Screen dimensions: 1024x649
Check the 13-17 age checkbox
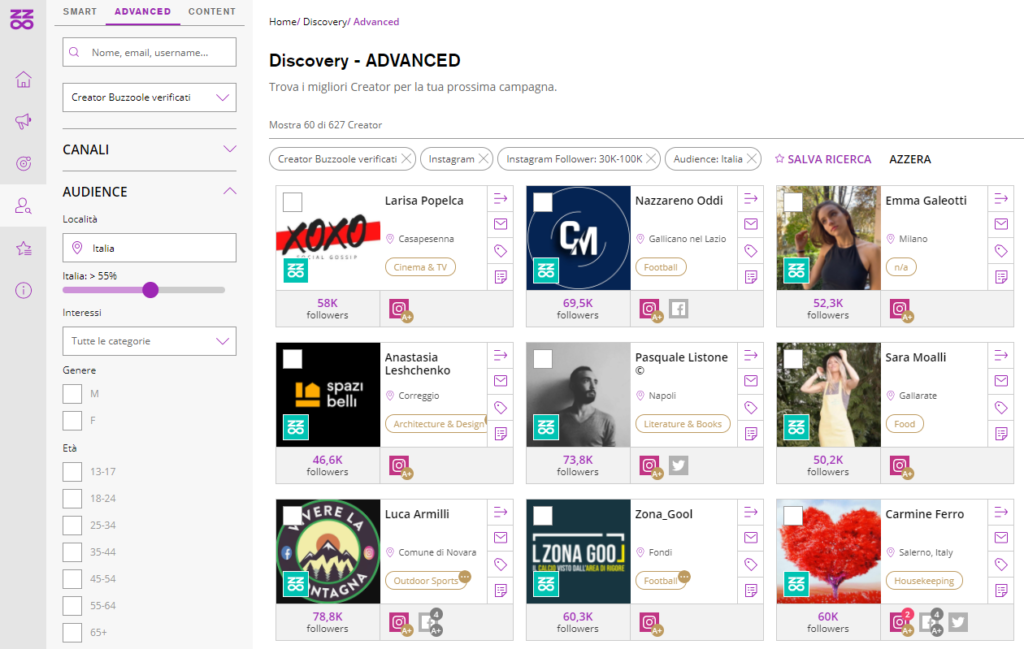[x=72, y=471]
